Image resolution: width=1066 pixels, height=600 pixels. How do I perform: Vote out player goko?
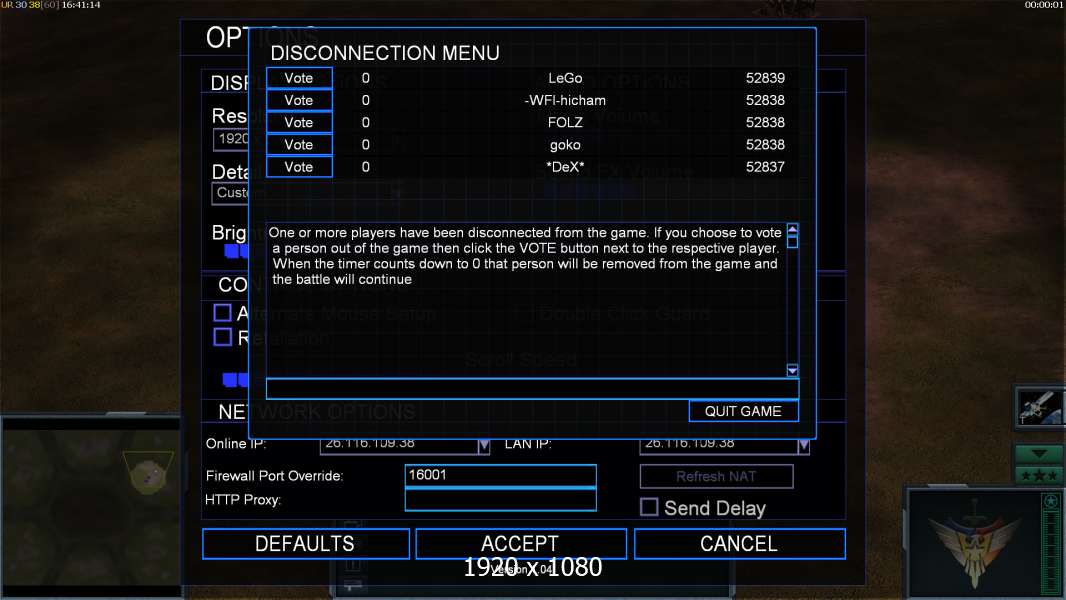(299, 145)
